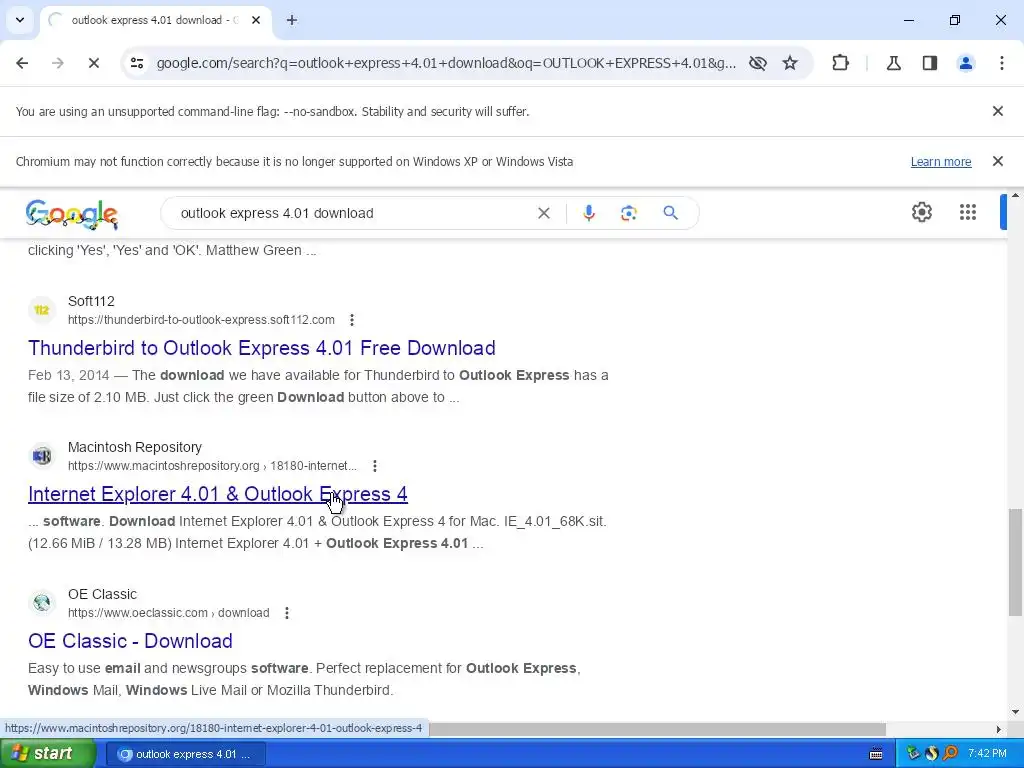
Task: Click the forward navigation arrow
Action: [x=58, y=63]
